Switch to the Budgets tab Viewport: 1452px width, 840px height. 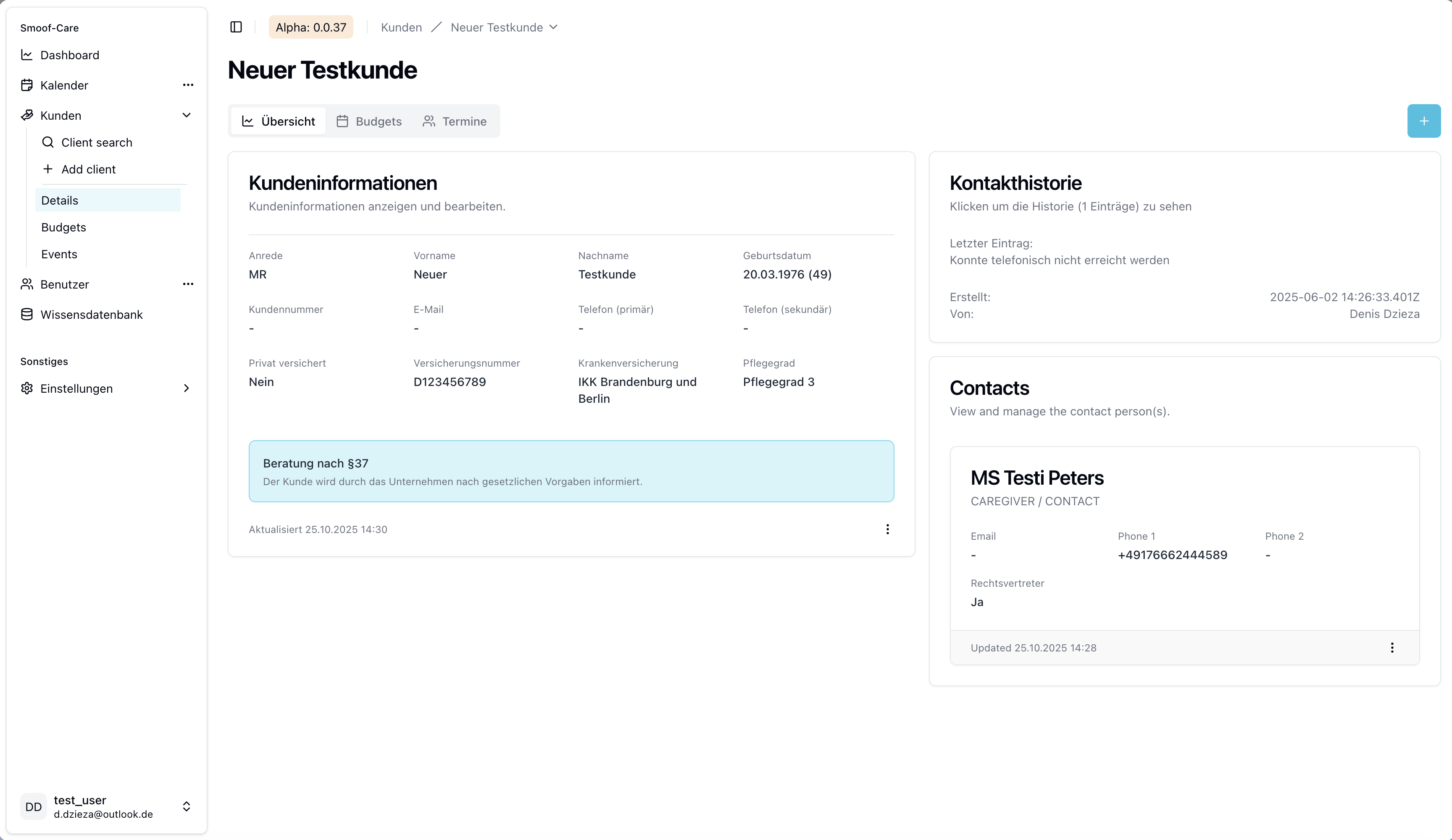(369, 121)
